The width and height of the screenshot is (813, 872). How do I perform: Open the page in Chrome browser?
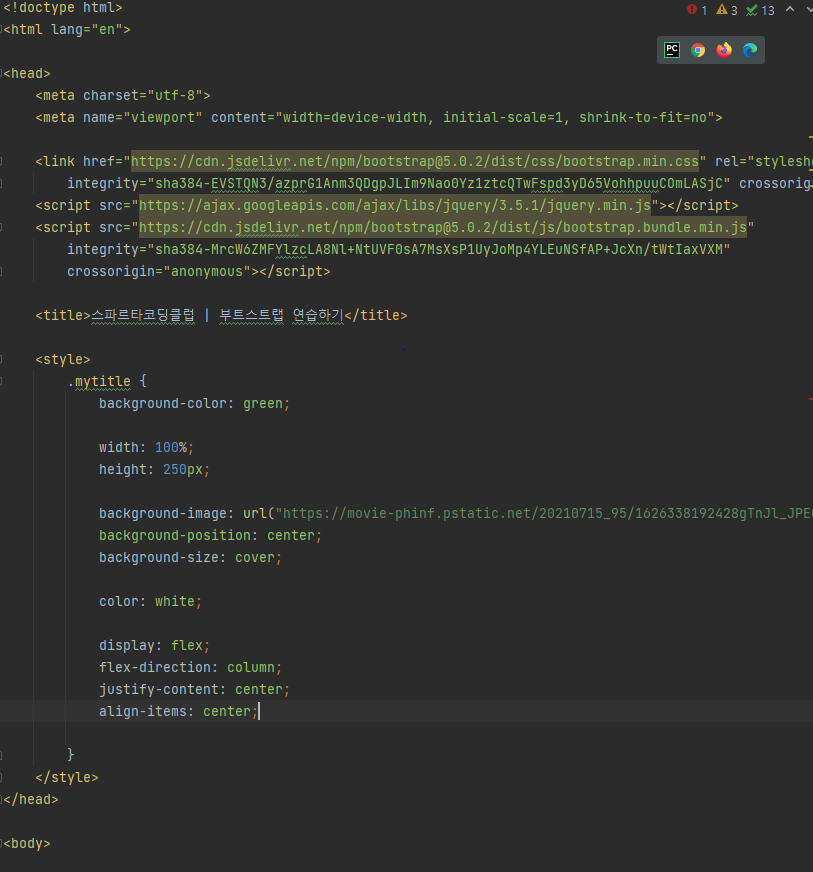tap(698, 50)
